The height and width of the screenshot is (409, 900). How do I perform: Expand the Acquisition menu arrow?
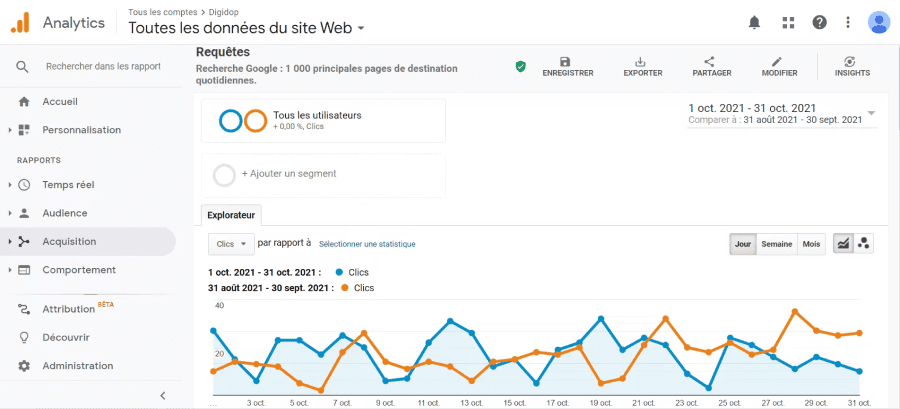(10, 241)
